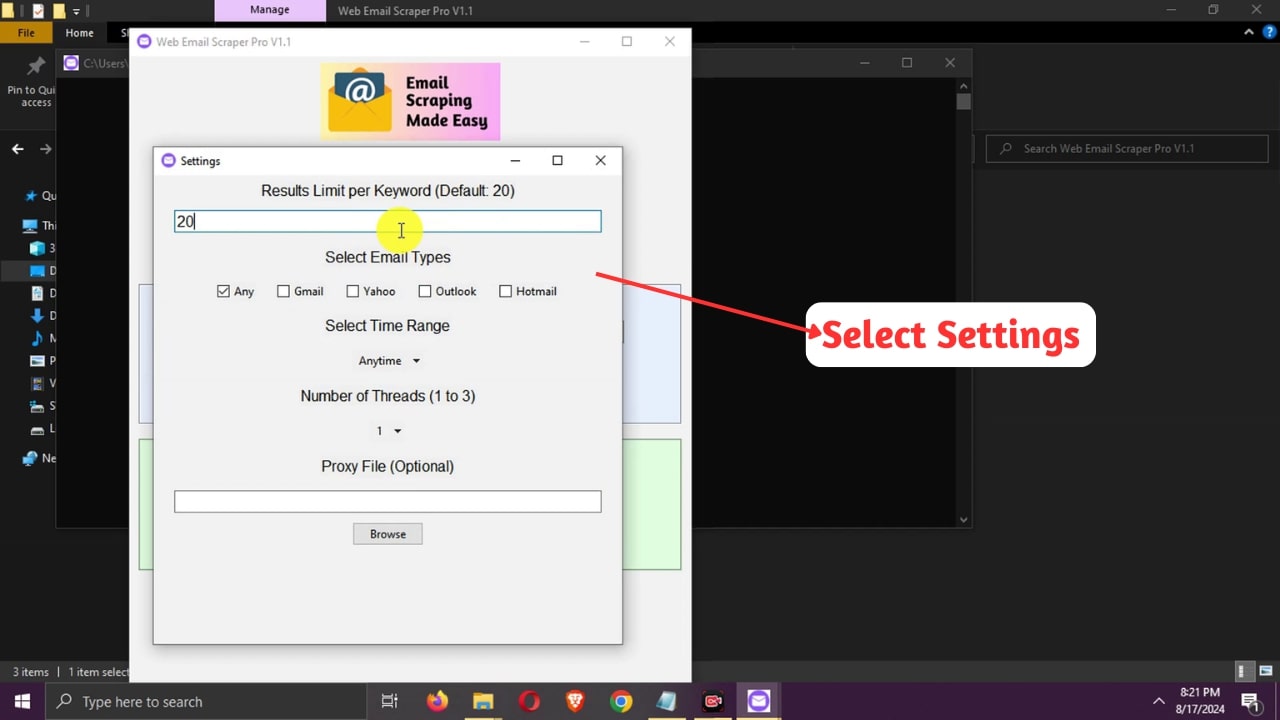Viewport: 1280px width, 720px height.
Task: Launch Google Chrome from the taskbar
Action: (x=621, y=701)
